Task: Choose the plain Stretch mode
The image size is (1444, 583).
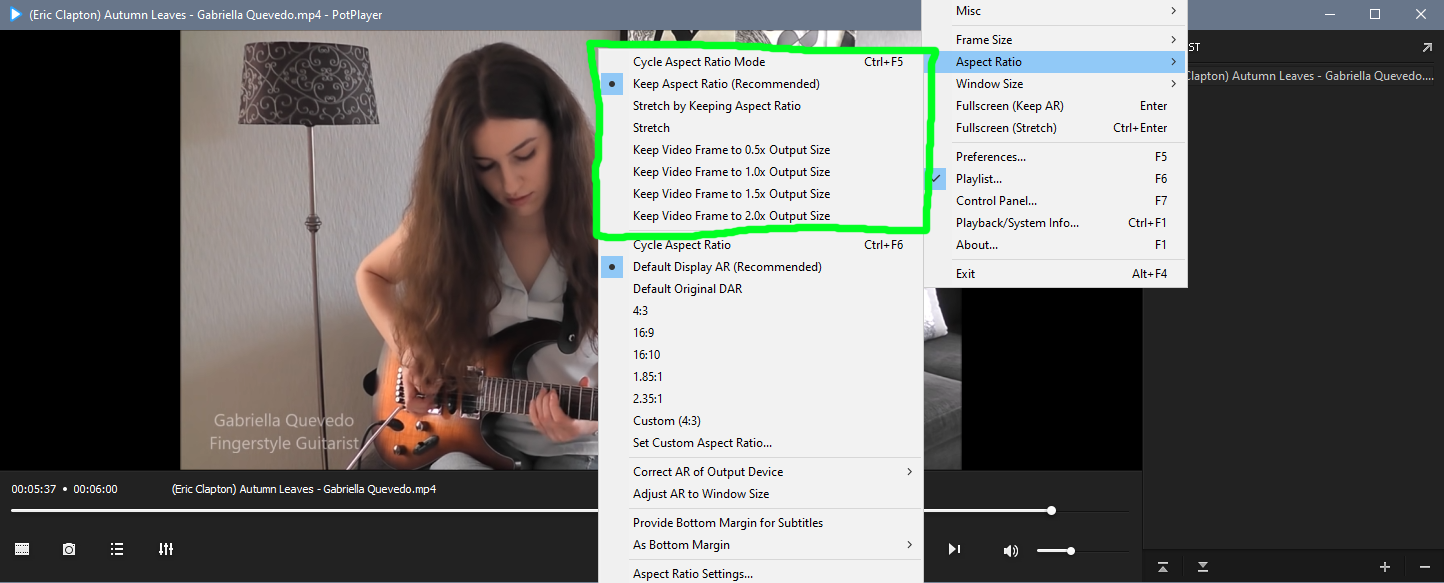Action: coord(760,128)
